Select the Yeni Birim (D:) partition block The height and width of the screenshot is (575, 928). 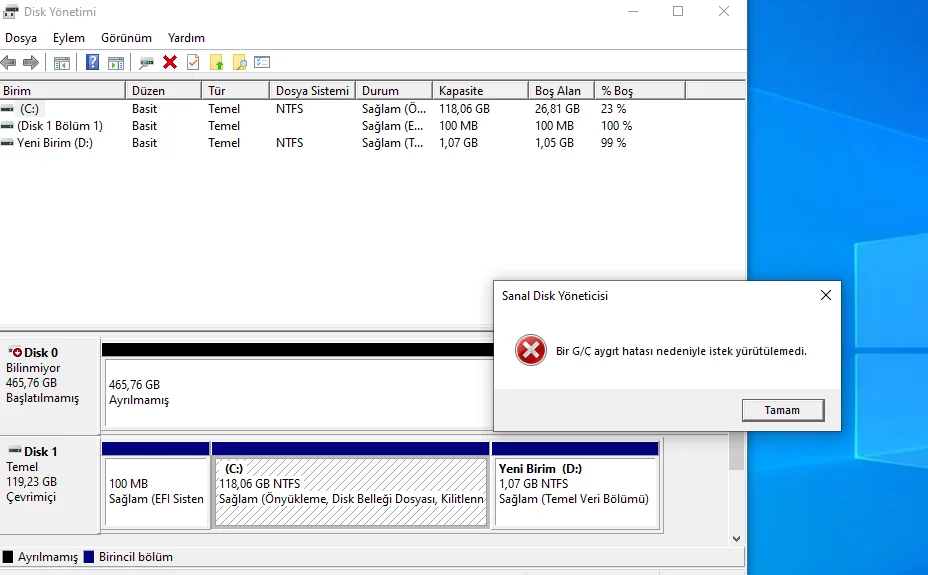tap(575, 492)
